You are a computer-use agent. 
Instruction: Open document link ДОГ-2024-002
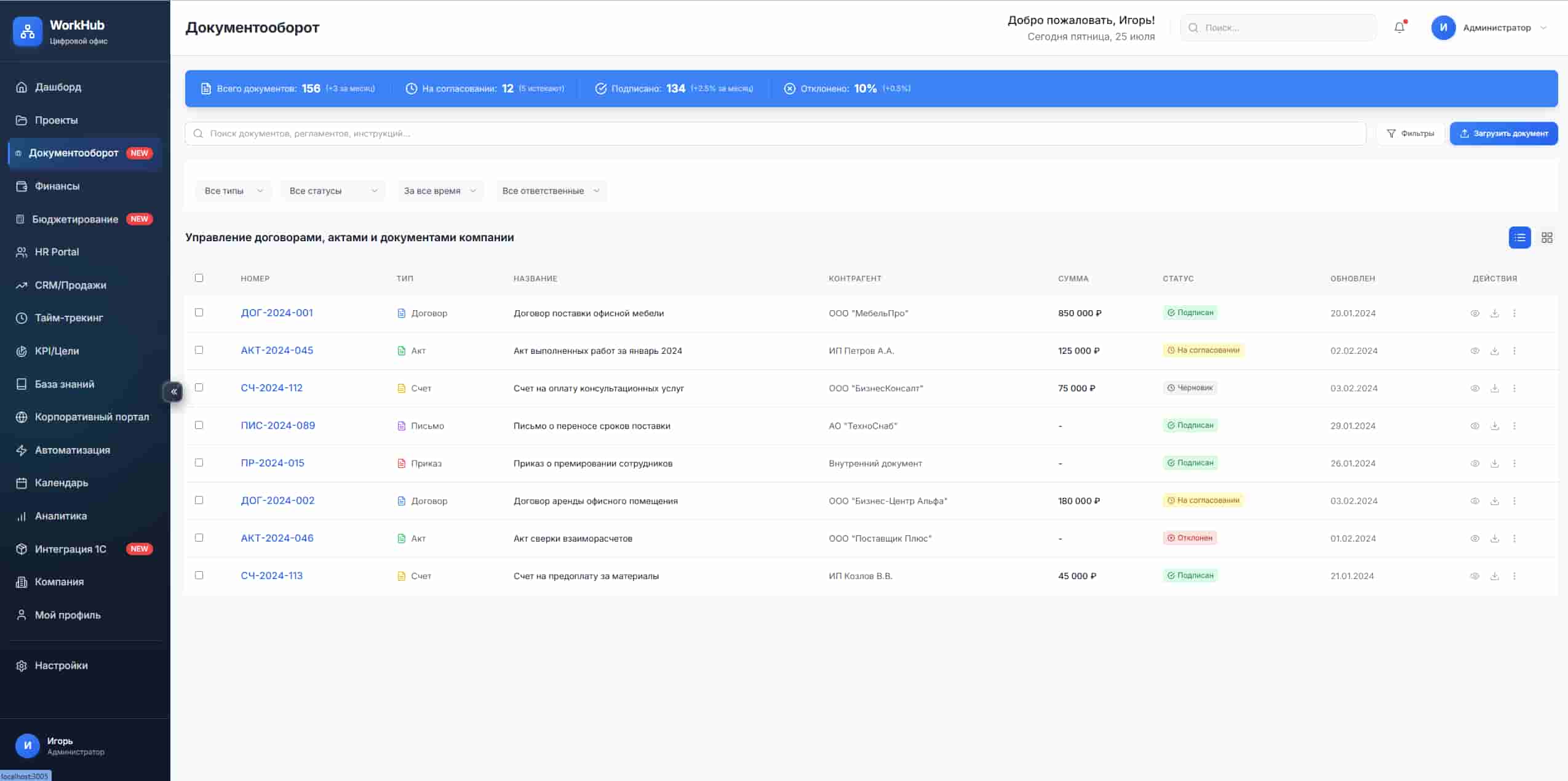point(277,500)
